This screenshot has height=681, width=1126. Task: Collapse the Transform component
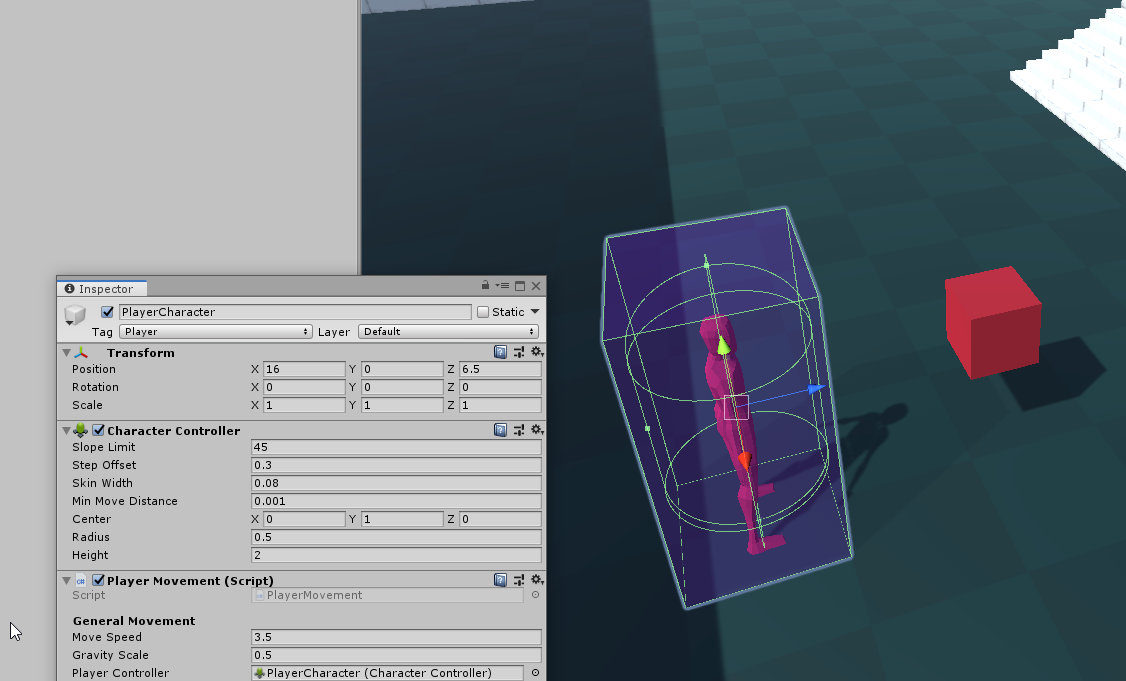[66, 353]
